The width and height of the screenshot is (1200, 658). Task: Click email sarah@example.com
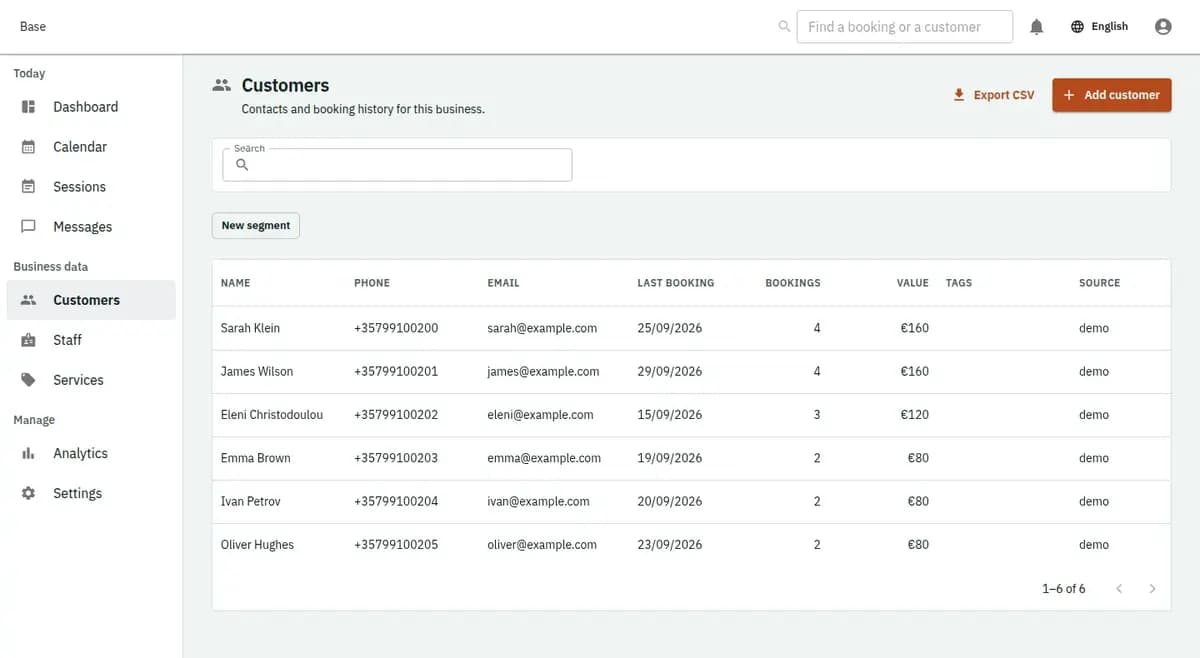[542, 328]
